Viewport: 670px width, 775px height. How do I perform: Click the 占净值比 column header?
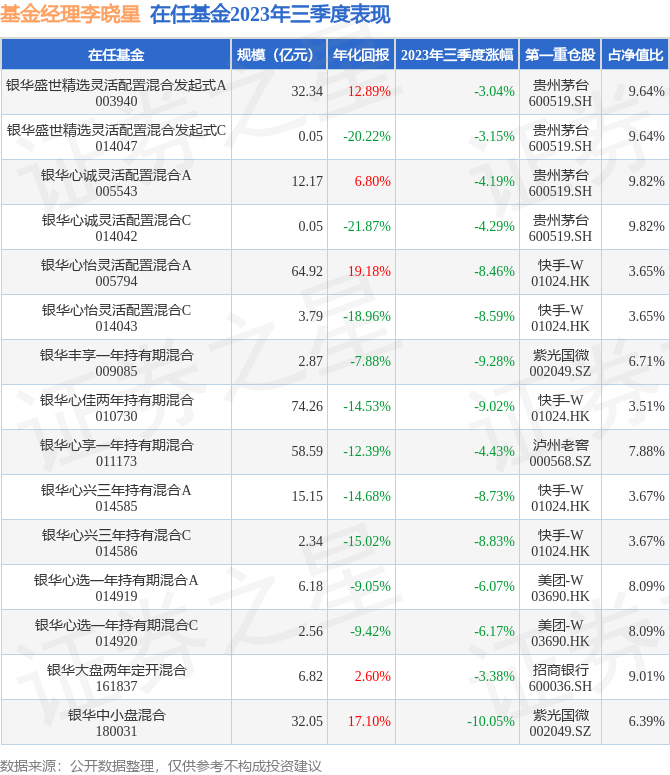click(x=635, y=54)
